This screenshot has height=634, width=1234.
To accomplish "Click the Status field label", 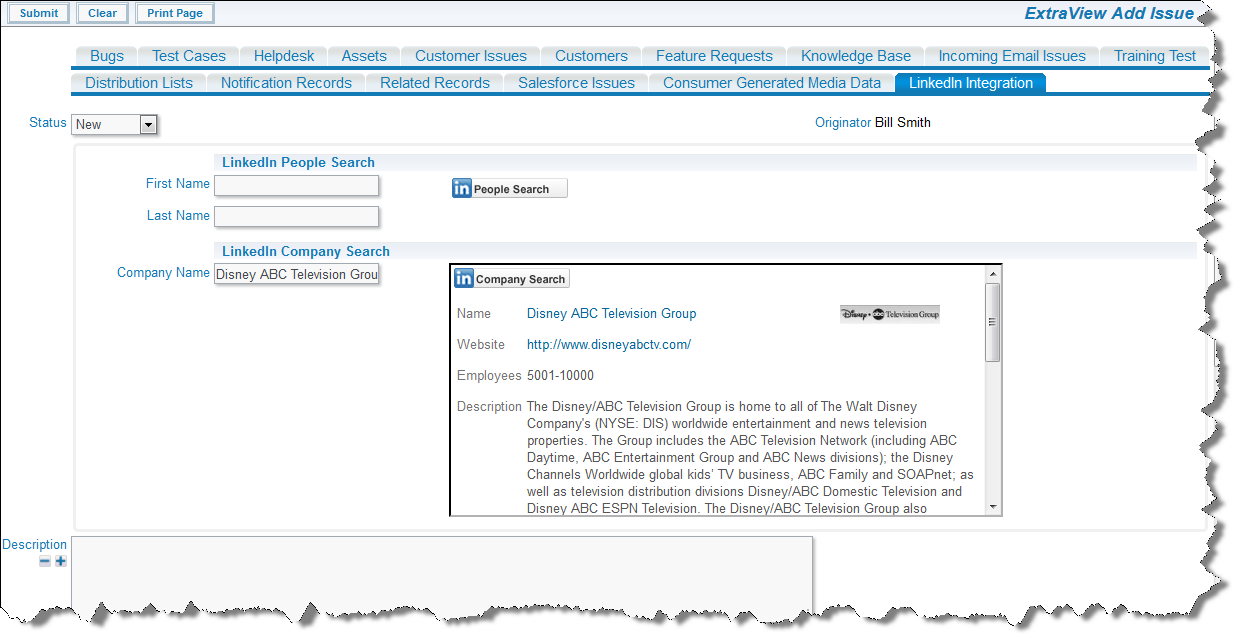I will coord(48,123).
